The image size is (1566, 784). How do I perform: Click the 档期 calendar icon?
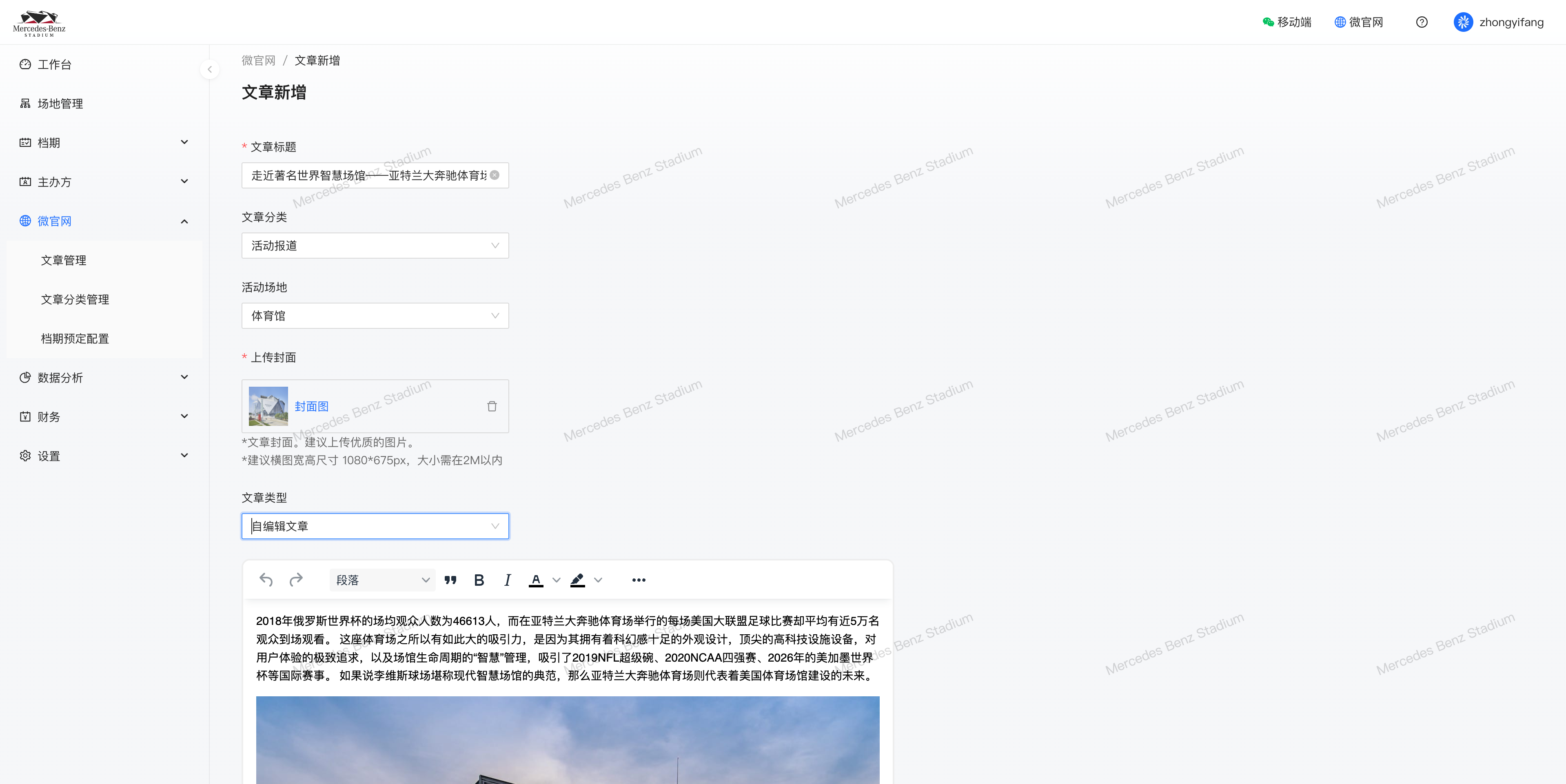pyautogui.click(x=25, y=143)
